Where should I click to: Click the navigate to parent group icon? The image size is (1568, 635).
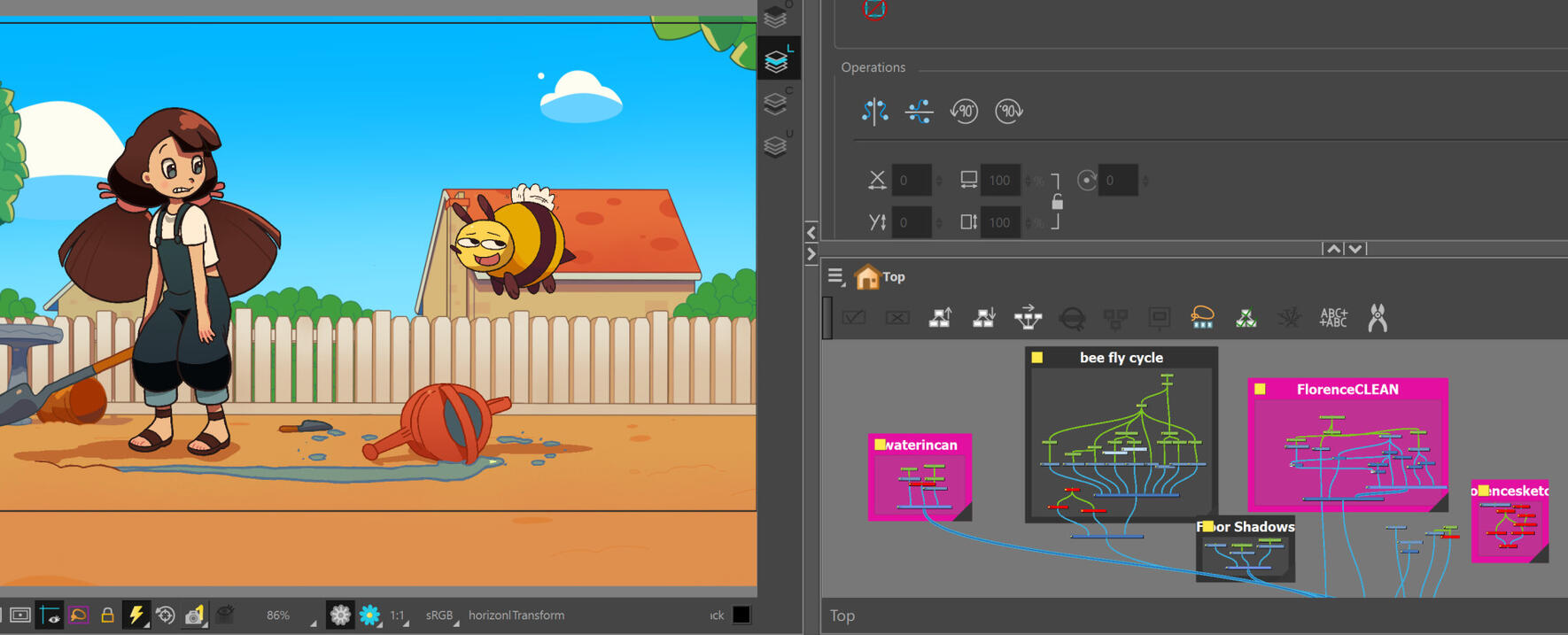pyautogui.click(x=940, y=317)
